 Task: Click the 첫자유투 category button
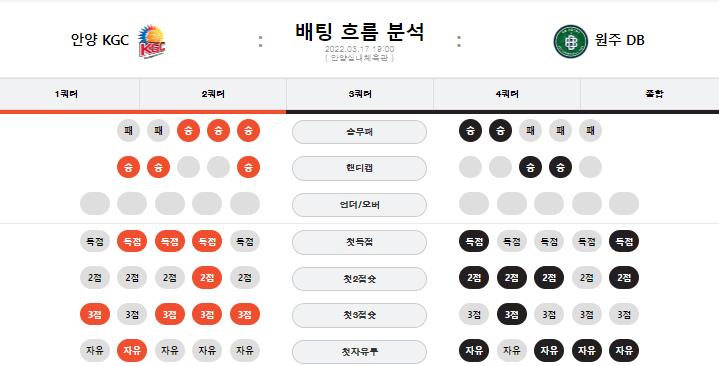pos(360,352)
